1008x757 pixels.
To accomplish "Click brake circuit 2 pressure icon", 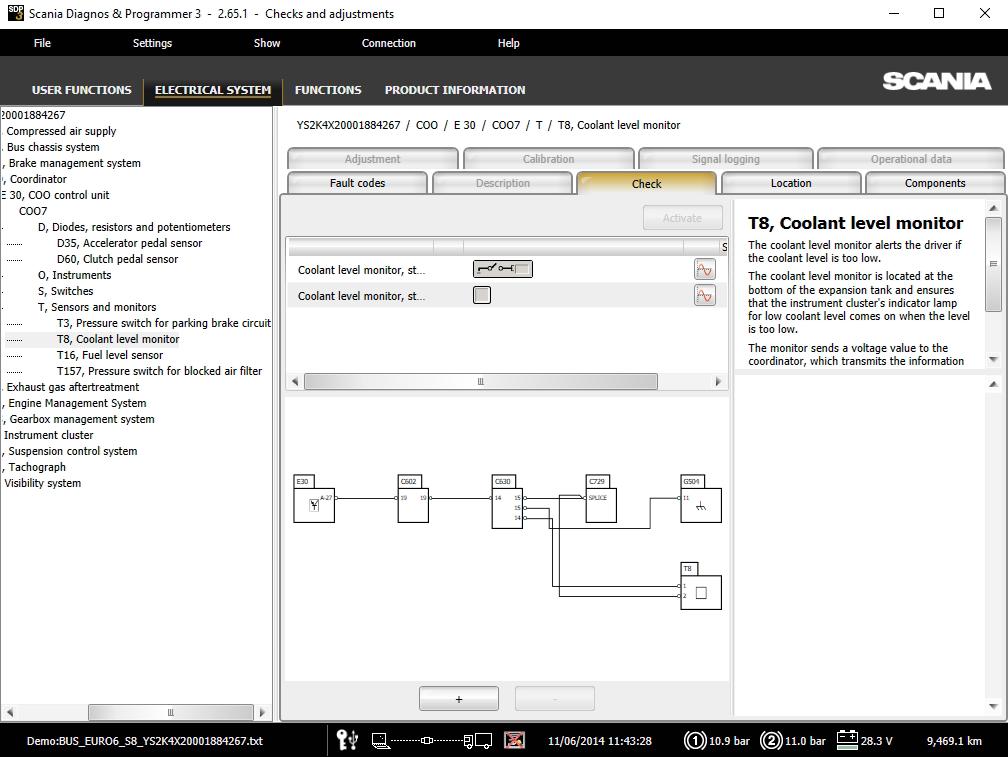I will pyautogui.click(x=771, y=741).
